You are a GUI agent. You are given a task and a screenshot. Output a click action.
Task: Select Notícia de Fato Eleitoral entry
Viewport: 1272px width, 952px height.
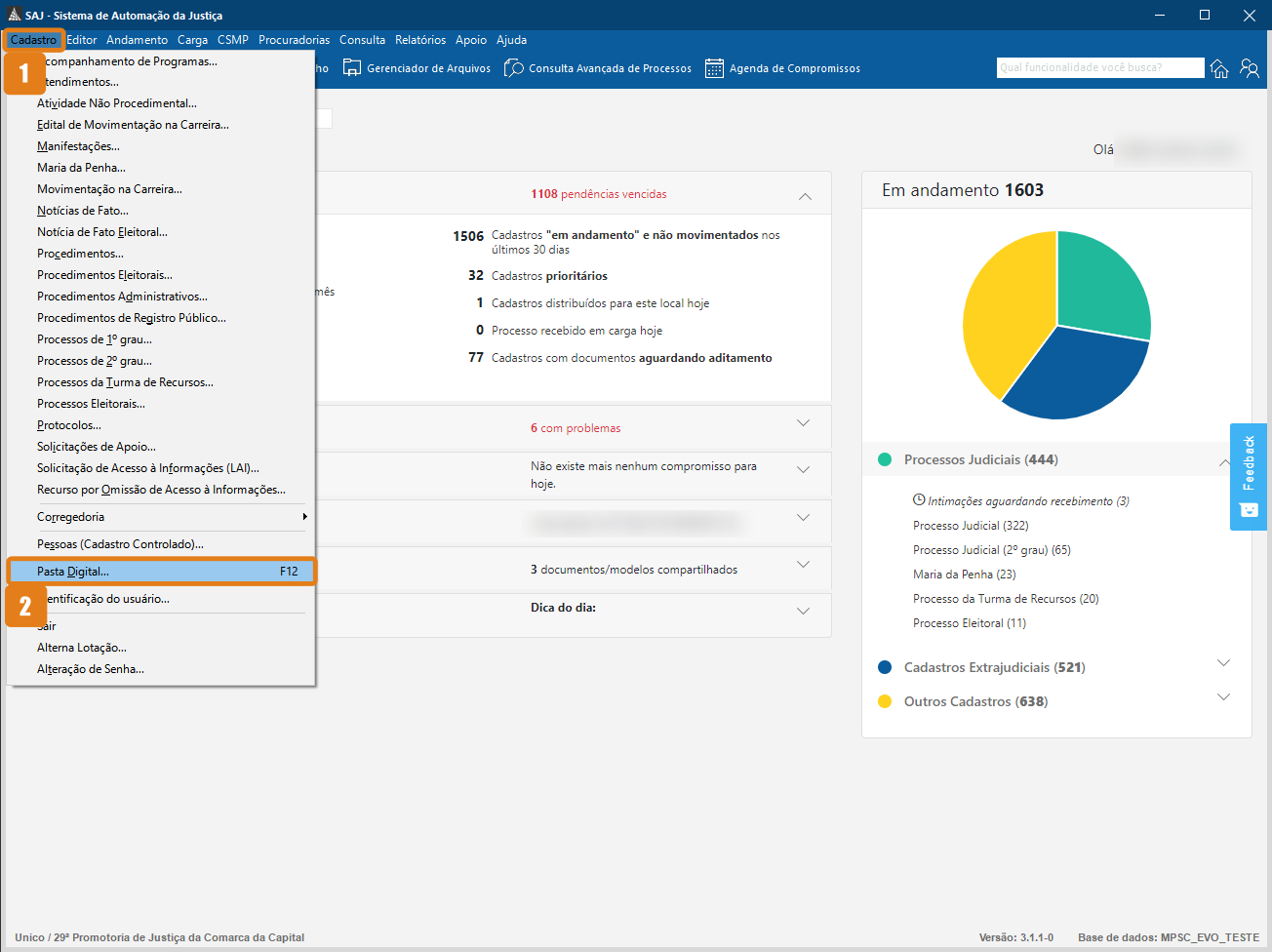pos(161,232)
